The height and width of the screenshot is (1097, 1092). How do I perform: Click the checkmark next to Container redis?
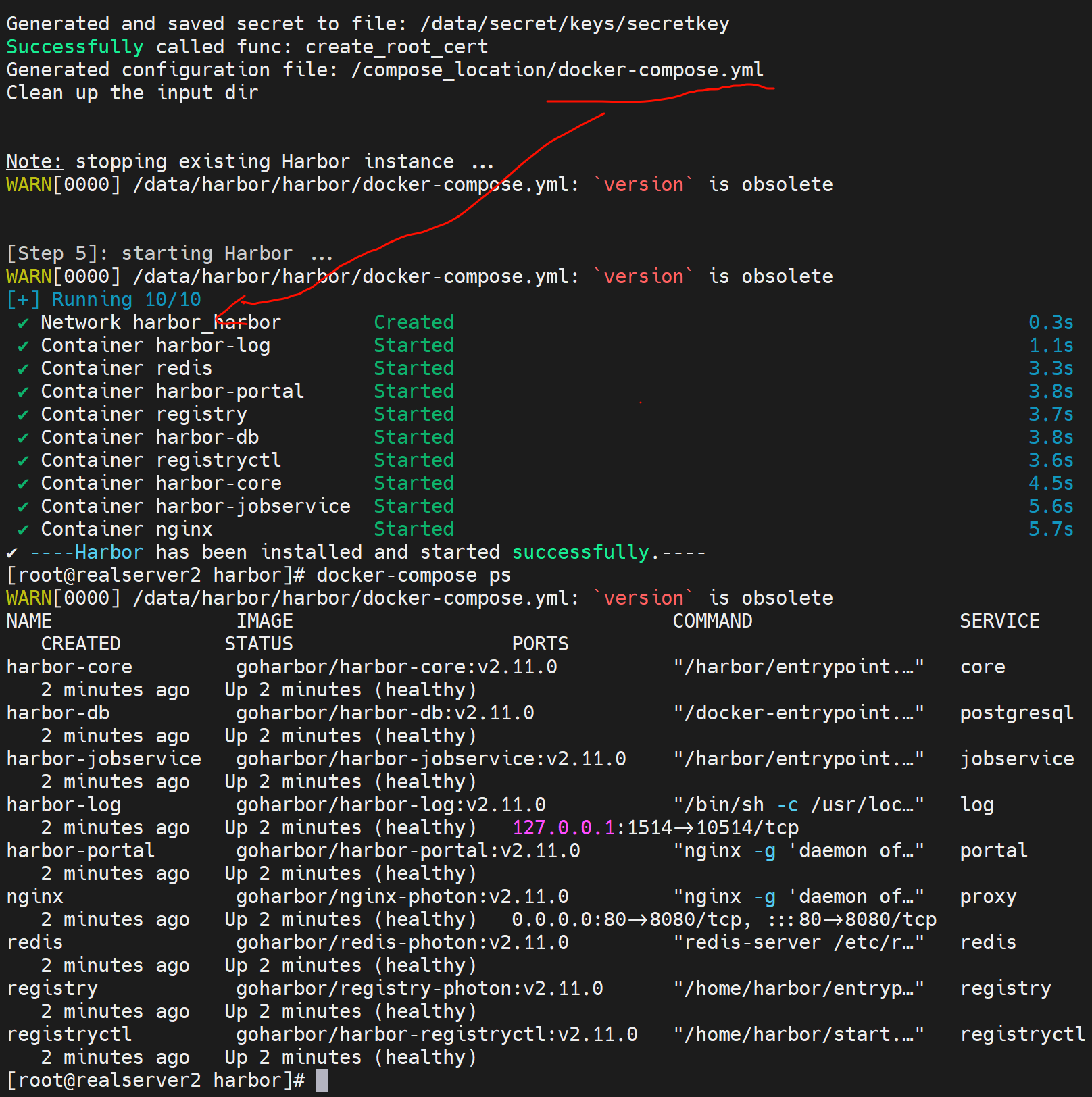click(23, 369)
